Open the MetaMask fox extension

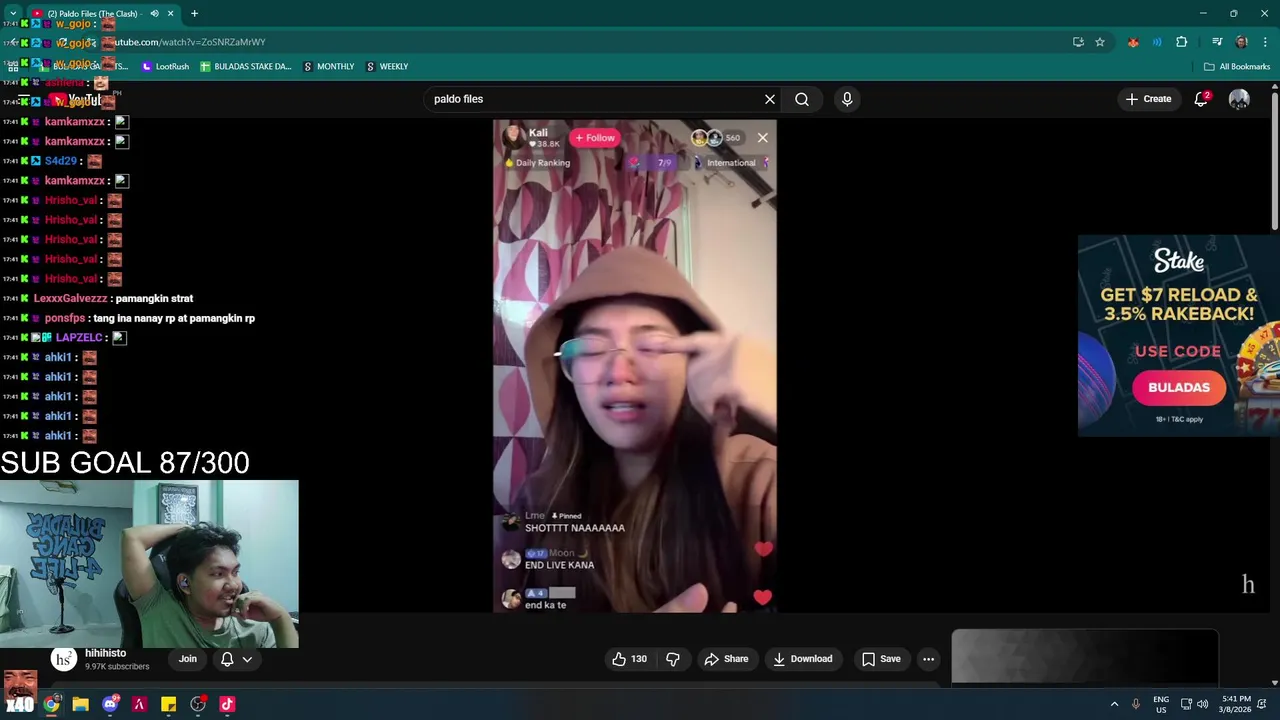[x=1133, y=42]
